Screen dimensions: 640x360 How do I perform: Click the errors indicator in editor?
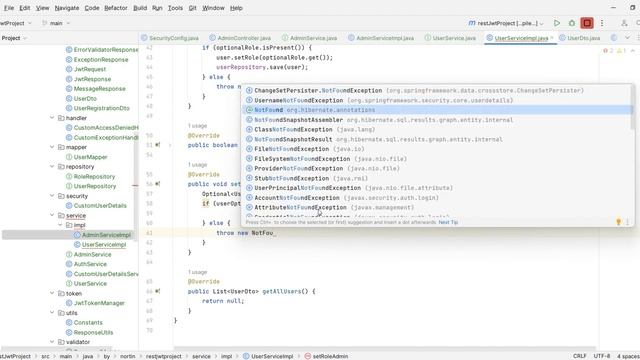[608, 51]
